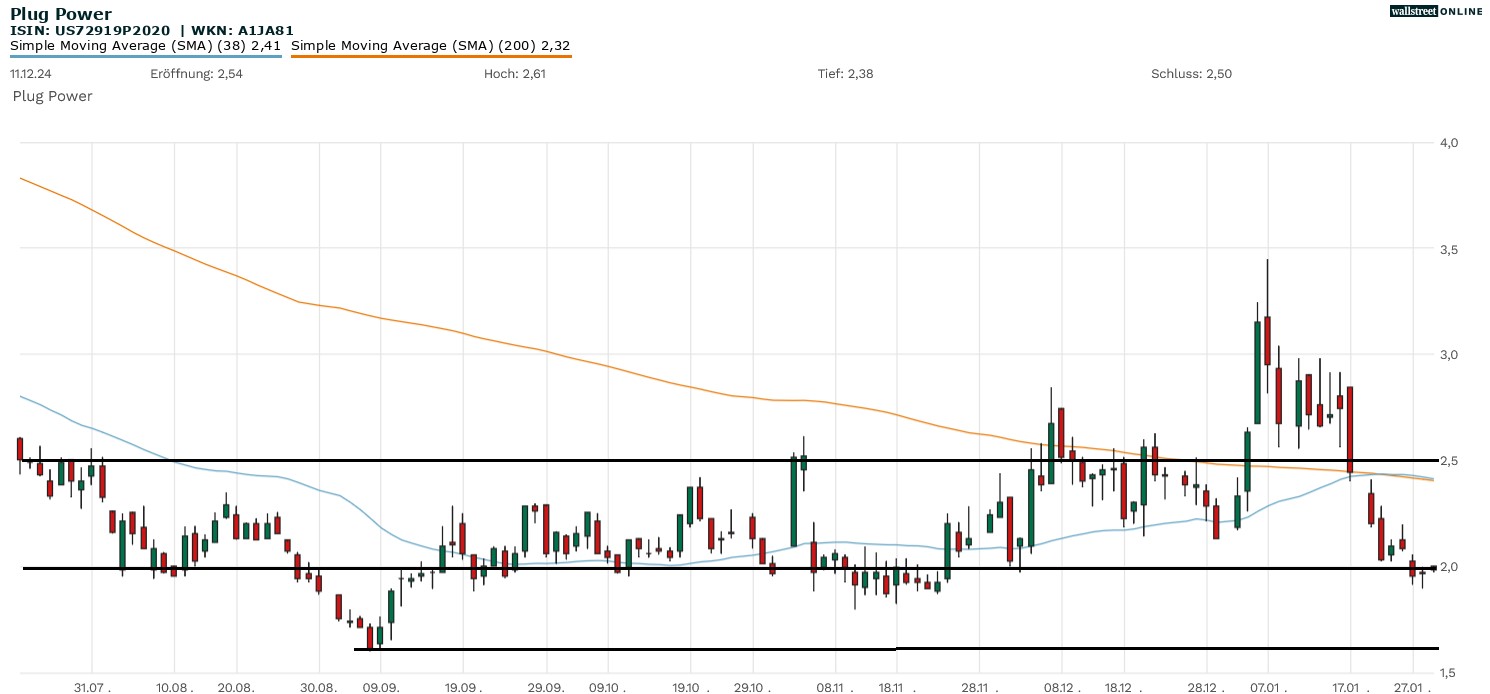Viewport: 1490px width, 694px height.
Task: Click the orange line under the SMA 200 legend
Action: click(430, 56)
